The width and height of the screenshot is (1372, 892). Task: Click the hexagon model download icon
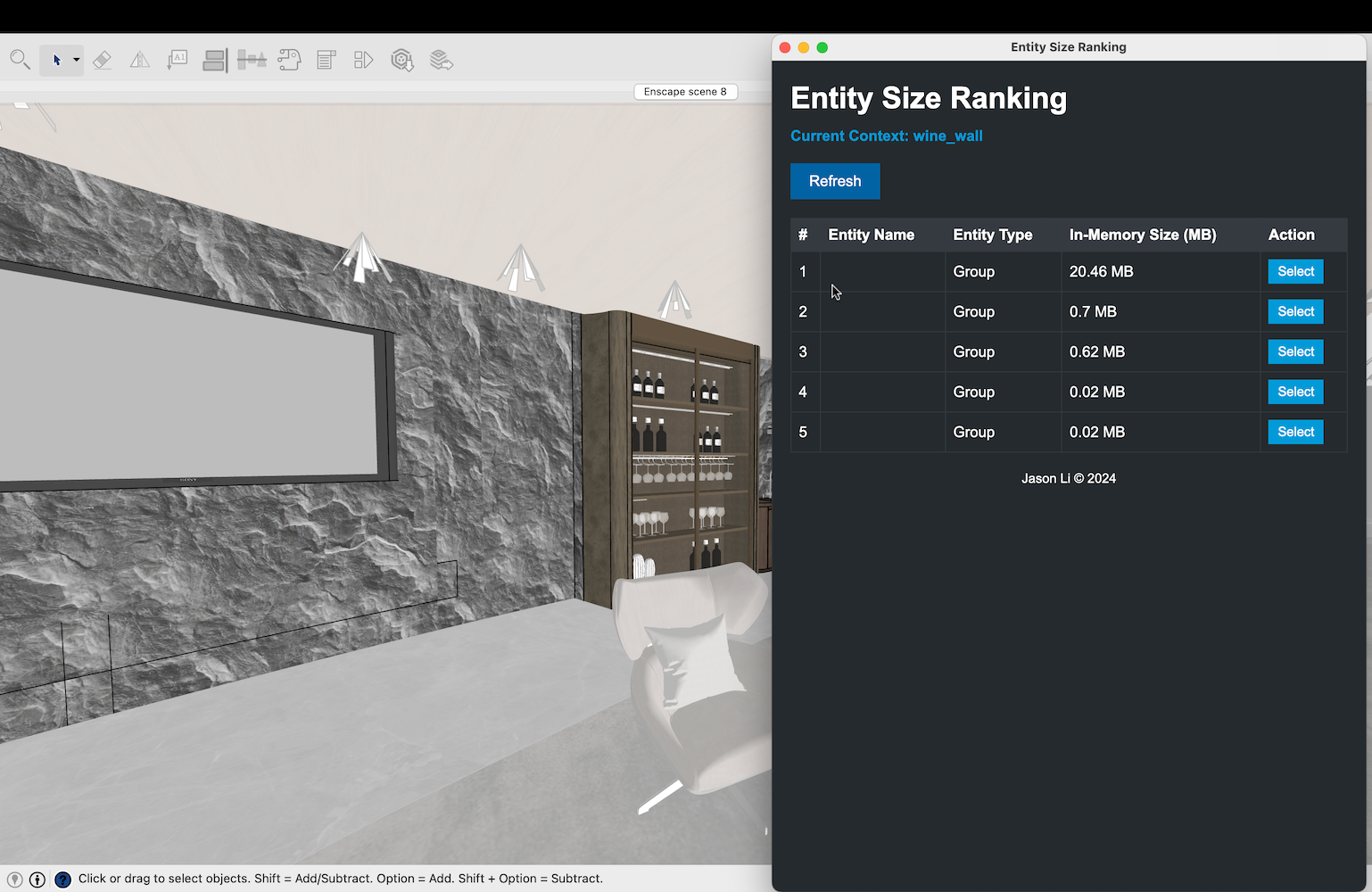[x=401, y=60]
